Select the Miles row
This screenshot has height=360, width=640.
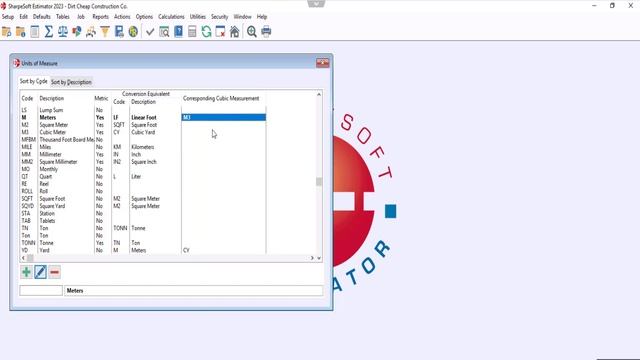tap(143, 147)
